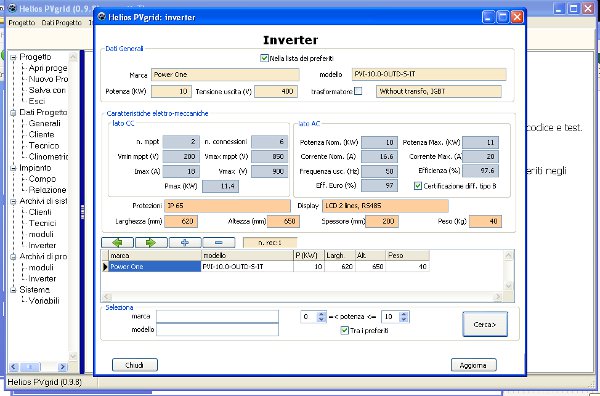Viewport: 600px width, 396px height.
Task: Increase minimum potenza with spinner up arrow
Action: (x=321, y=314)
